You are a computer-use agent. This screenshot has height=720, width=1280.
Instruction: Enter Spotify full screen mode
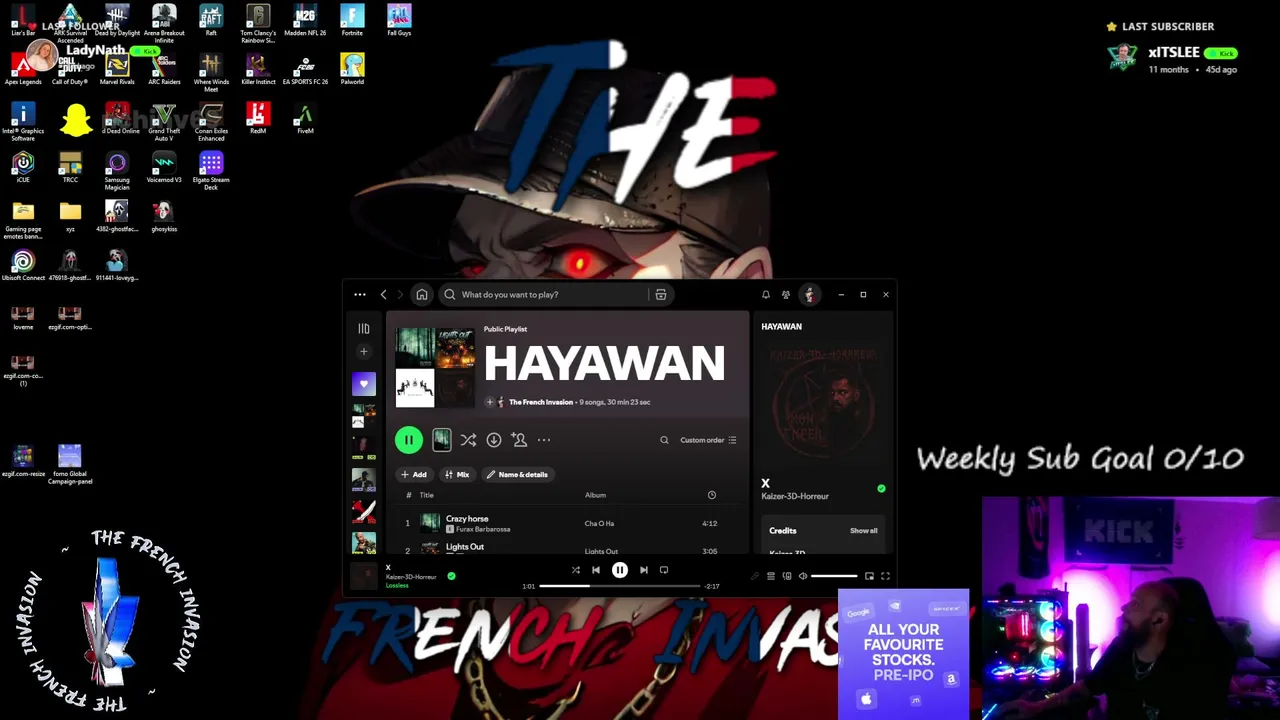885,576
